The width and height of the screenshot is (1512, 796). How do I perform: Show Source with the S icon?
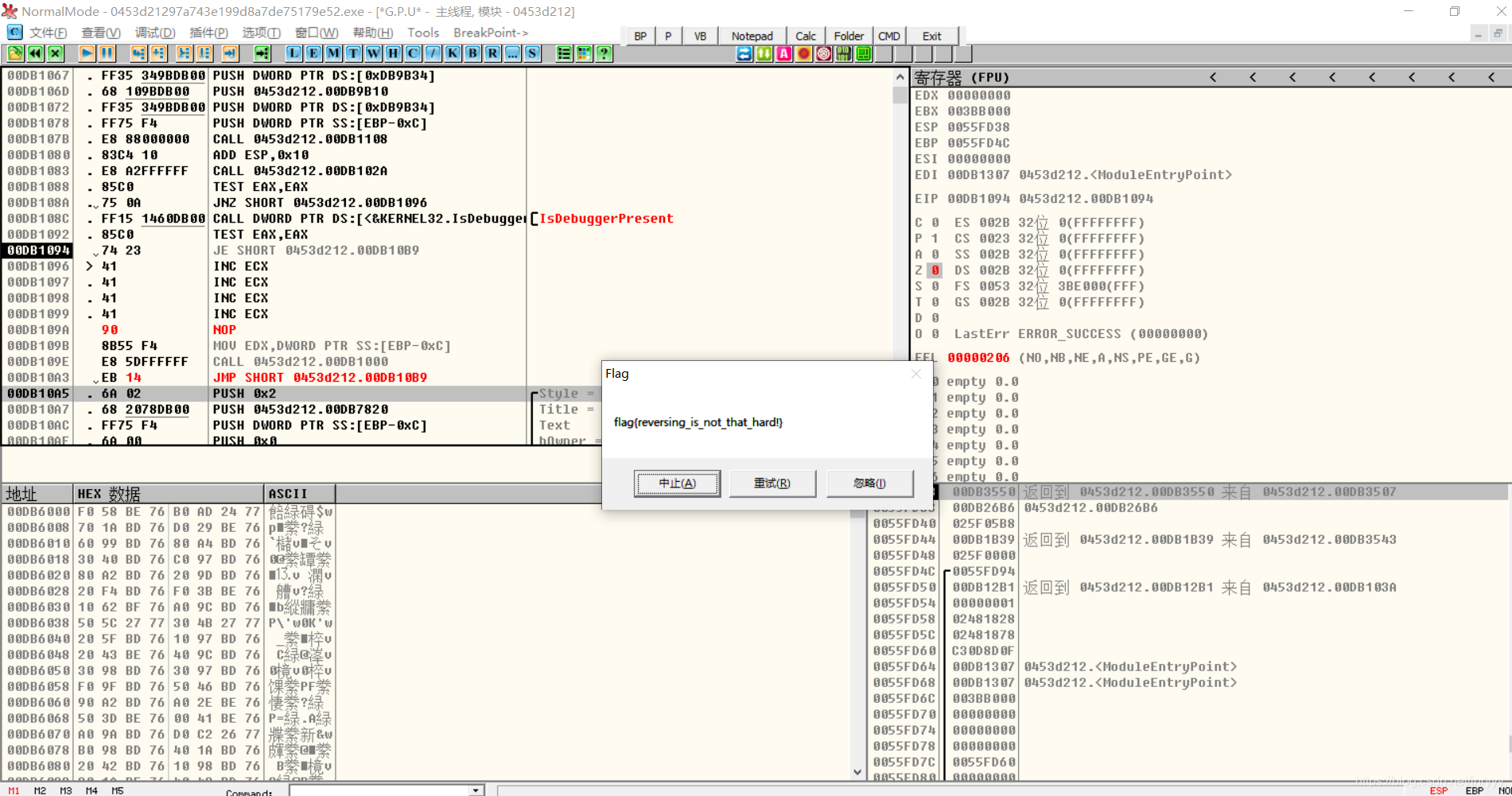[532, 53]
